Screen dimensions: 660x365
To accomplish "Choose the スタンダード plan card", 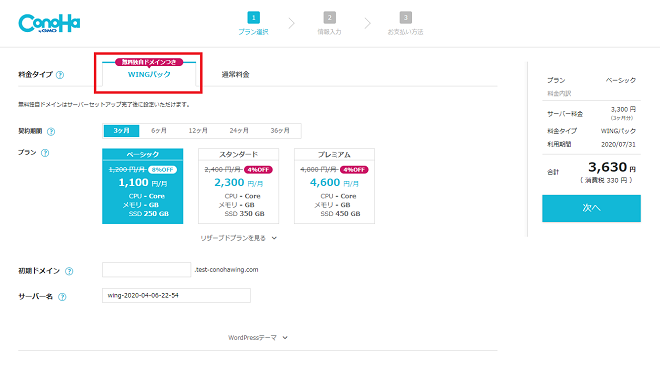I will click(x=238, y=186).
